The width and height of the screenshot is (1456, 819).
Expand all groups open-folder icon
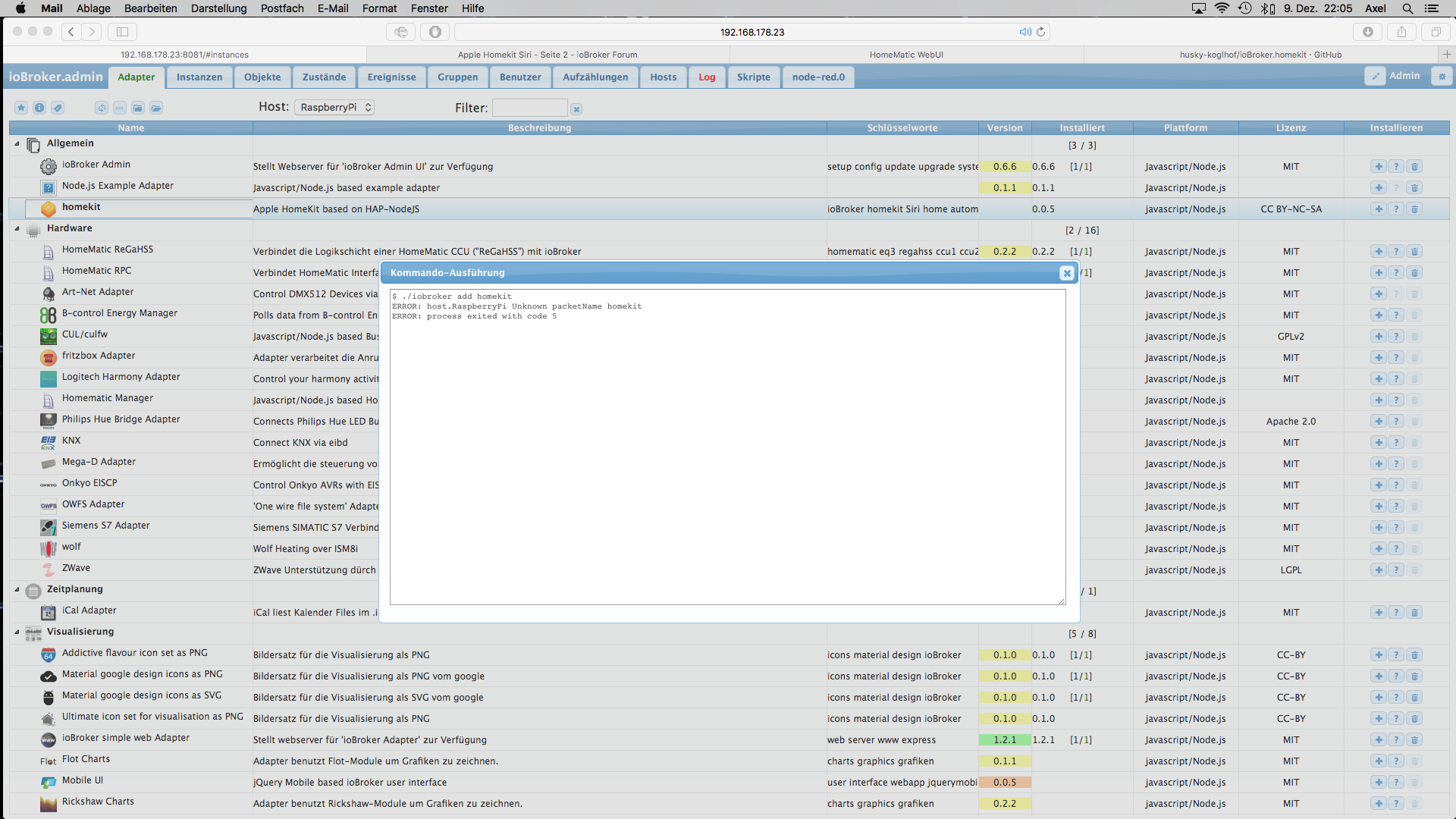156,108
